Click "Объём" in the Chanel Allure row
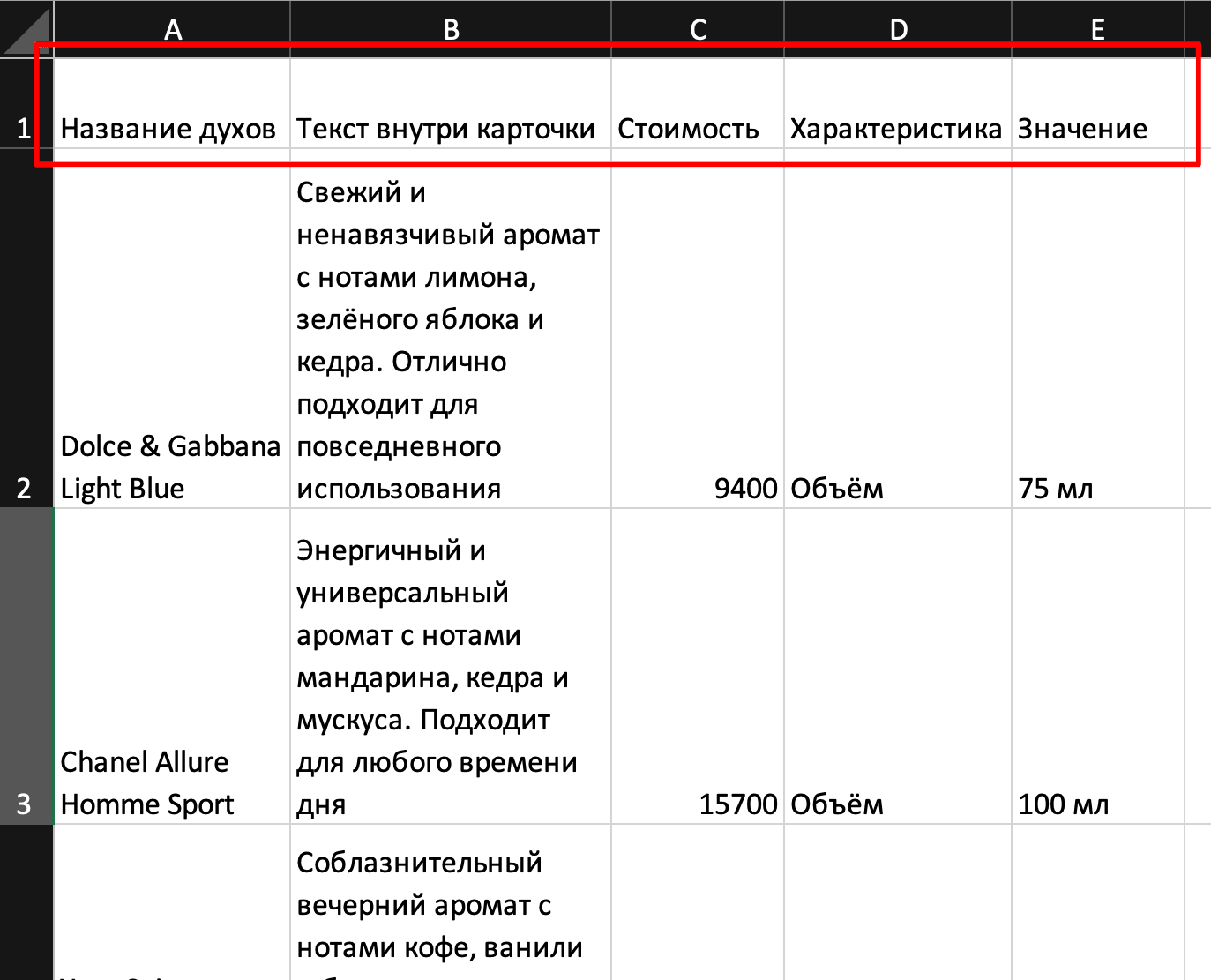Image resolution: width=1211 pixels, height=980 pixels. pyautogui.click(x=898, y=666)
